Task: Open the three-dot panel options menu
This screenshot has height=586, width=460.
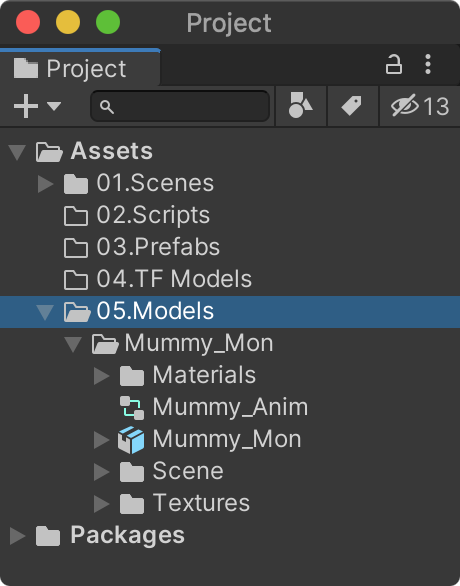Action: pos(428,64)
